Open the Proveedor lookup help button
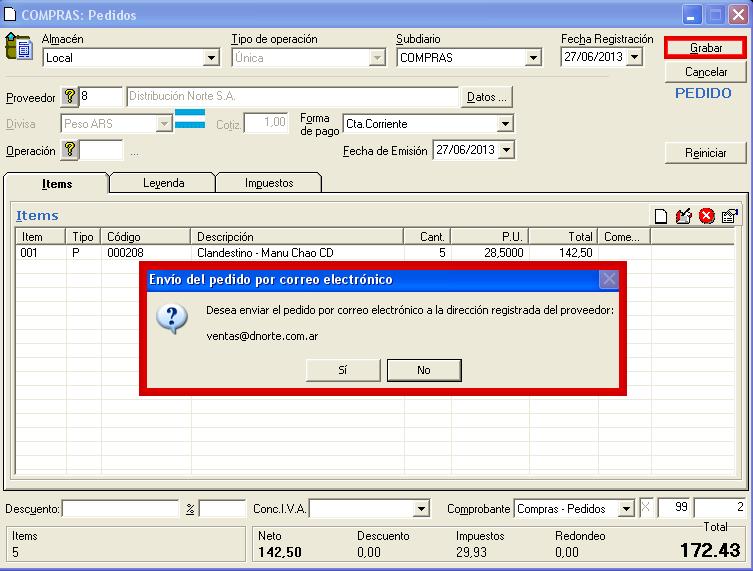 (x=69, y=97)
